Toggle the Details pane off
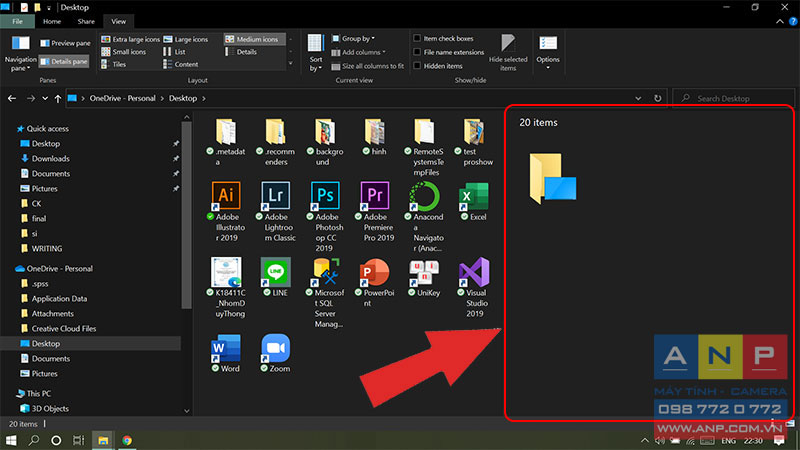The height and width of the screenshot is (450, 800). coord(64,61)
